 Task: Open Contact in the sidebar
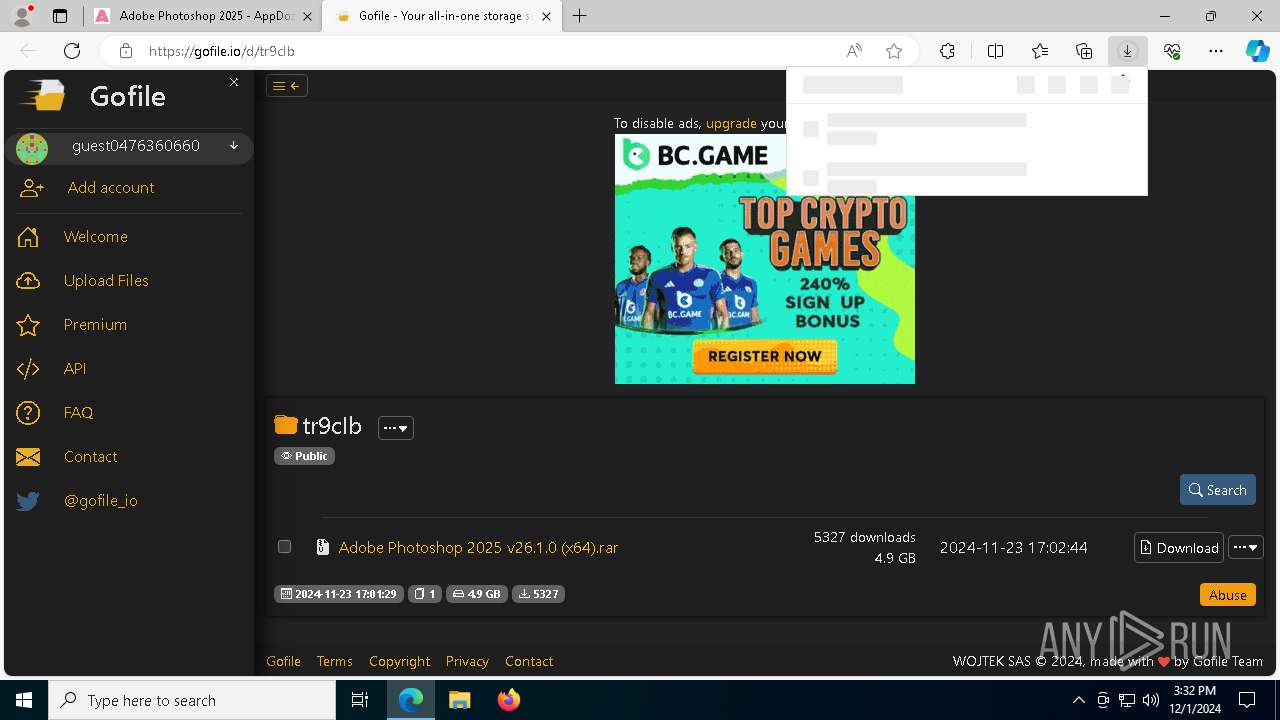click(91, 457)
